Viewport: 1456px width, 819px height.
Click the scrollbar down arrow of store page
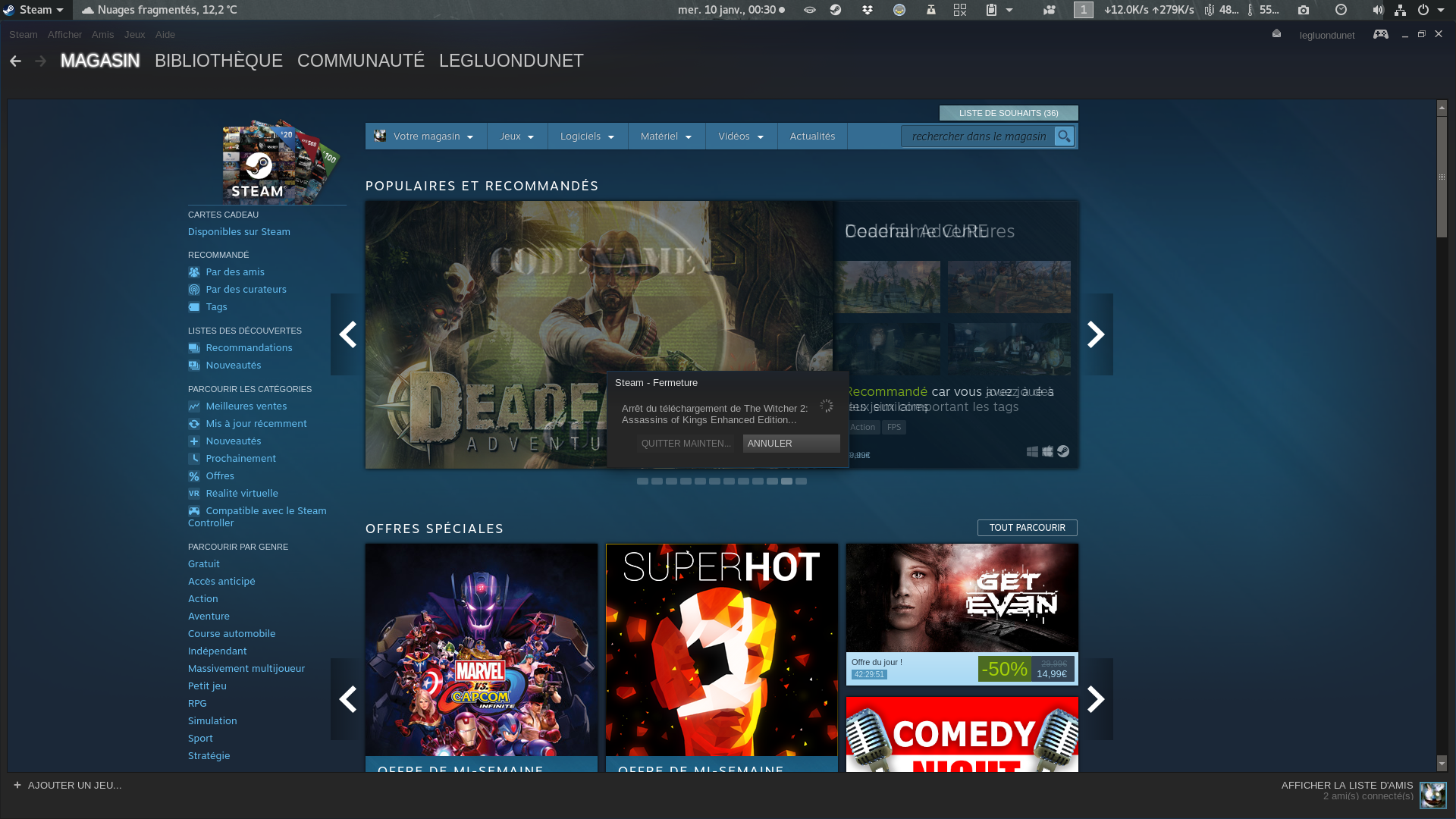[1442, 764]
